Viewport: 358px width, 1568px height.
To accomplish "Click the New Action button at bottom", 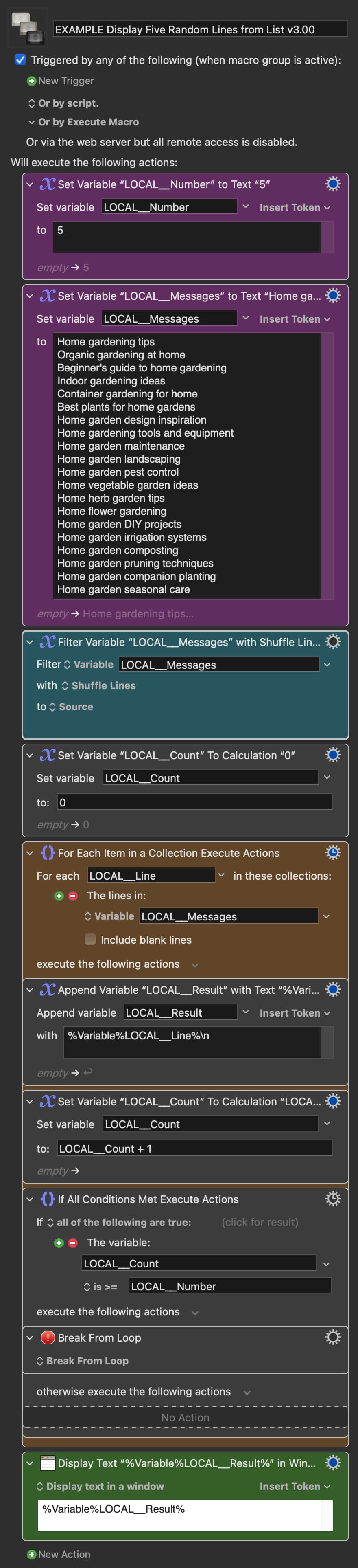I will tap(59, 1554).
